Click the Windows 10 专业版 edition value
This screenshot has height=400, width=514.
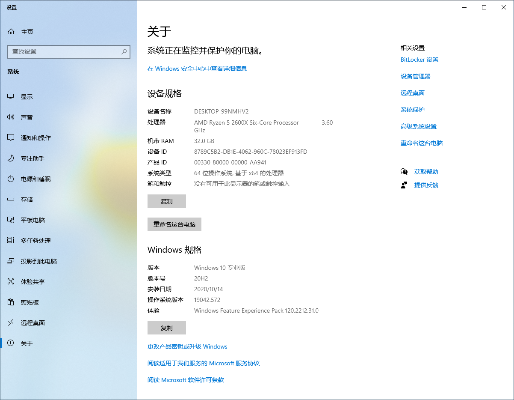[x=220, y=268]
